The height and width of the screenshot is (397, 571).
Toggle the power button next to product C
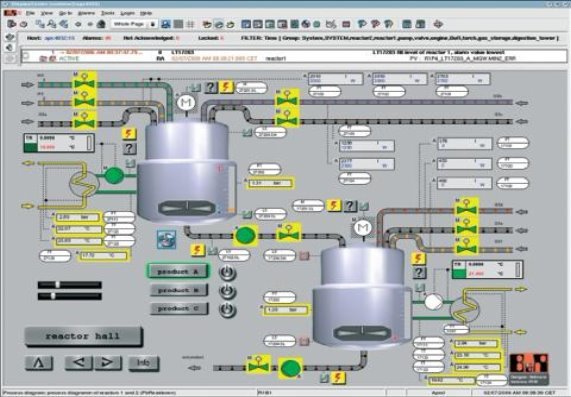click(227, 310)
